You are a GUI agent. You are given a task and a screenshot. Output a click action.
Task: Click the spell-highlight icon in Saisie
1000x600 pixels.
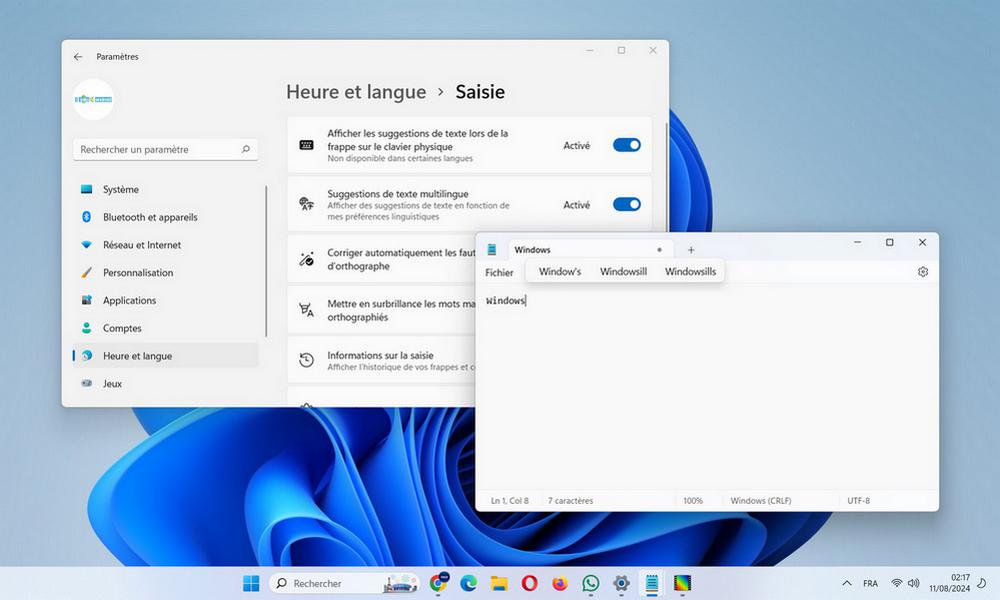pyautogui.click(x=306, y=310)
